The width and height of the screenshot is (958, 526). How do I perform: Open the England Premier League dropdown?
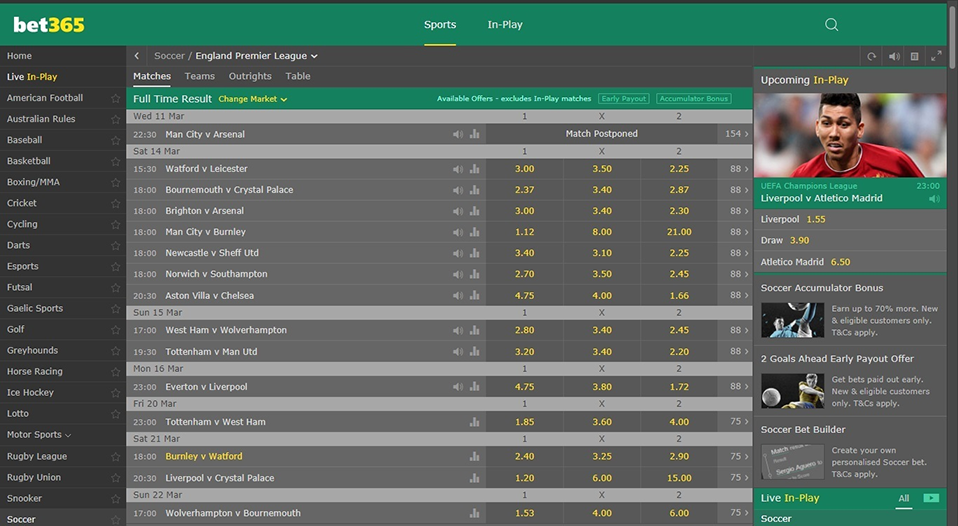(257, 56)
